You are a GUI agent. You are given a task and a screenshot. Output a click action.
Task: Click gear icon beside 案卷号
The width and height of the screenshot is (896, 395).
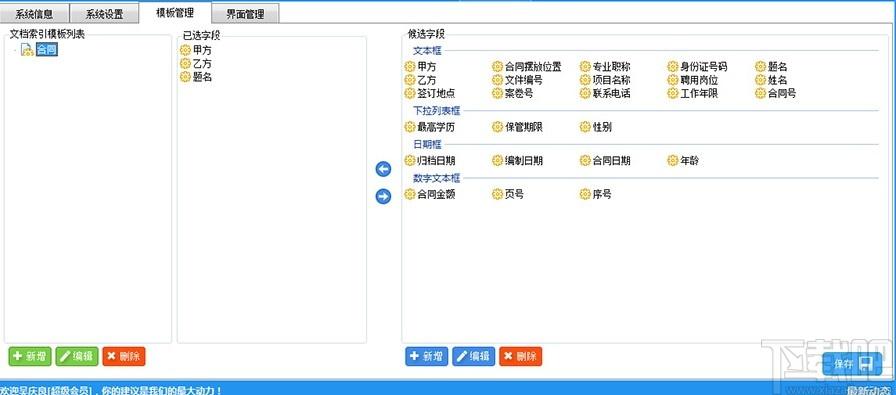pos(497,93)
